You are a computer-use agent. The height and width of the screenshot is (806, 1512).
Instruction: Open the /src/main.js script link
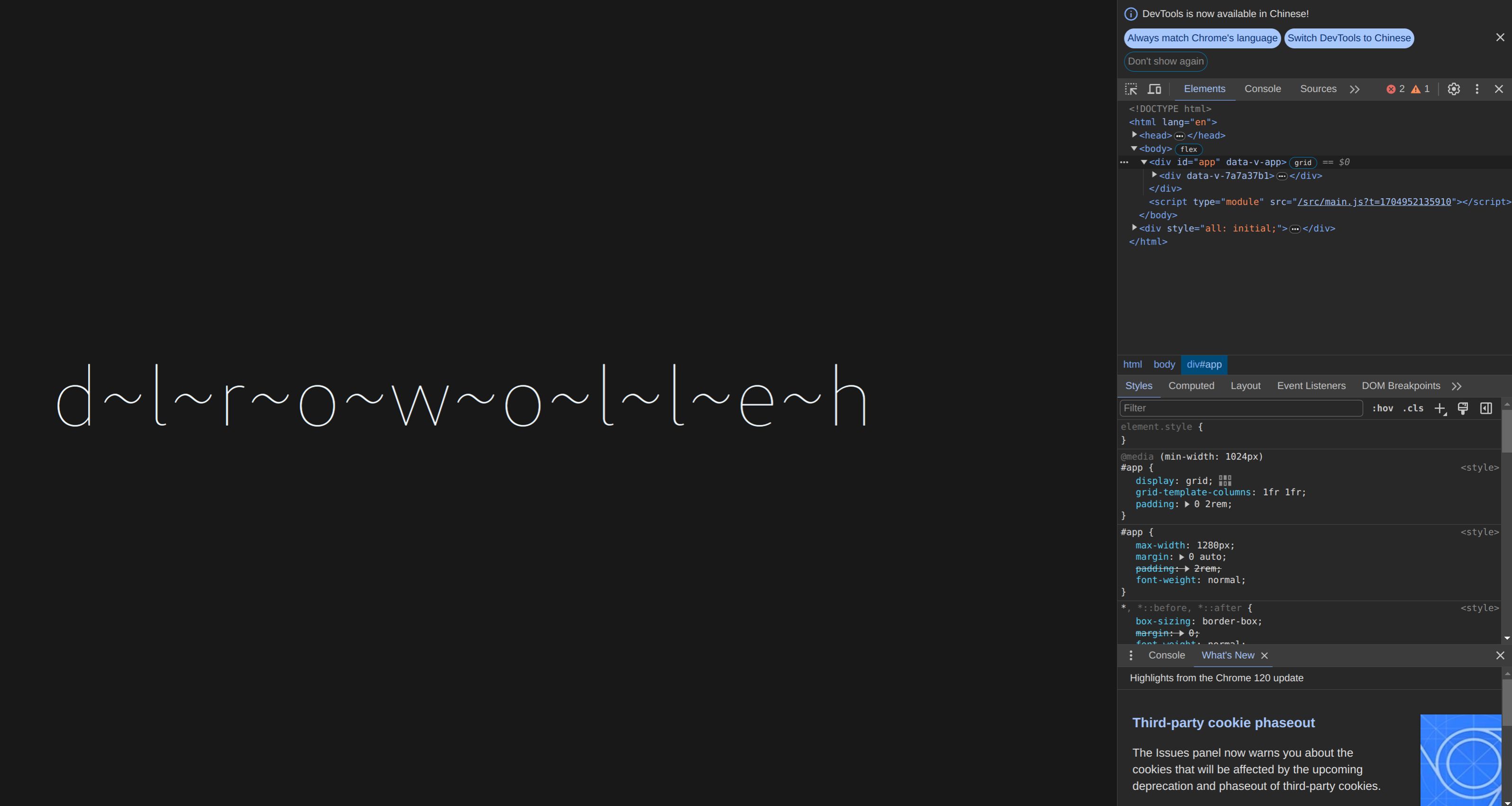pyautogui.click(x=1374, y=202)
